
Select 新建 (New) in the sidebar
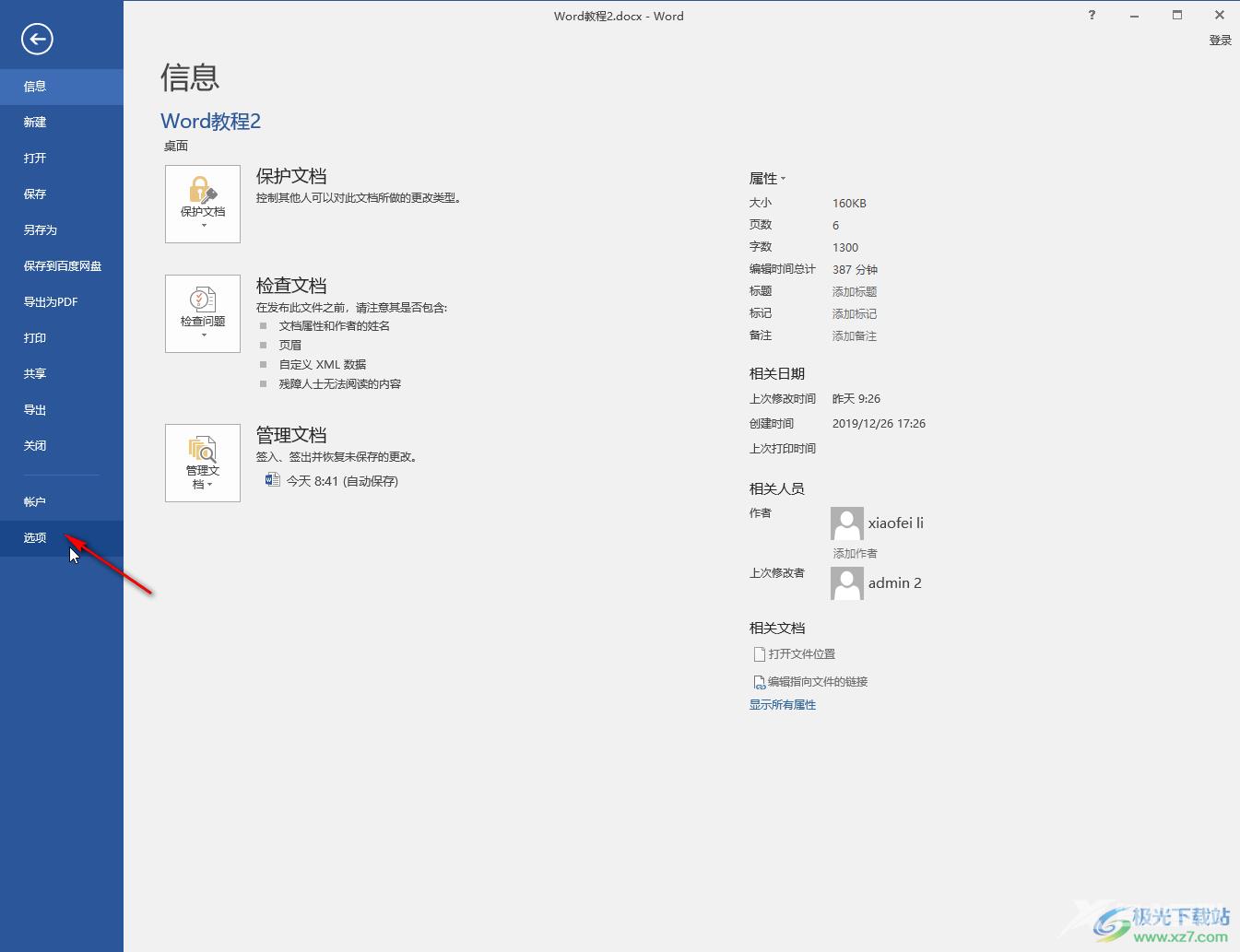[62, 123]
